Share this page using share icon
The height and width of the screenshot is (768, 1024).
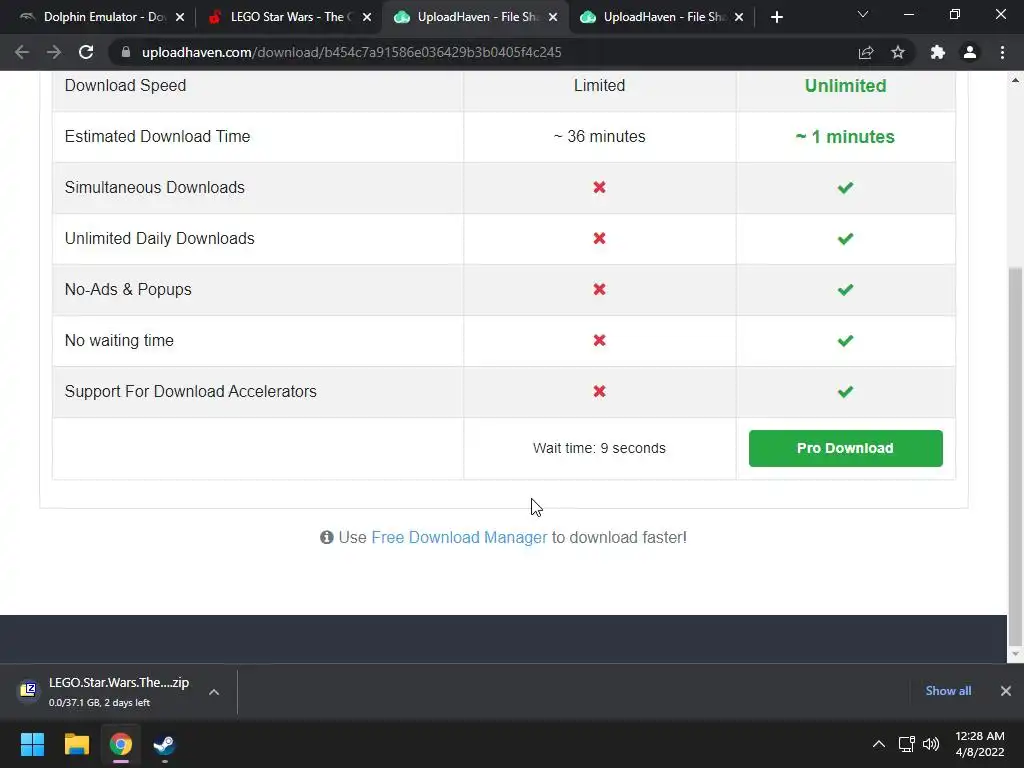(866, 52)
